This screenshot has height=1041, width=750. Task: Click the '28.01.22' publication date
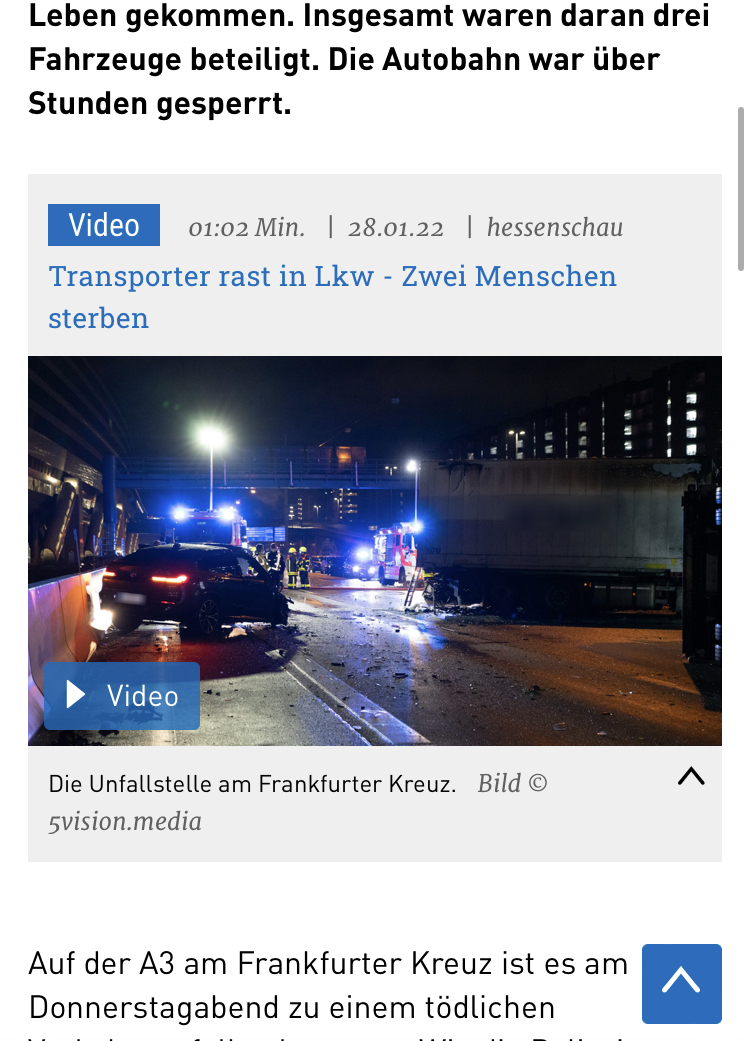coord(396,228)
